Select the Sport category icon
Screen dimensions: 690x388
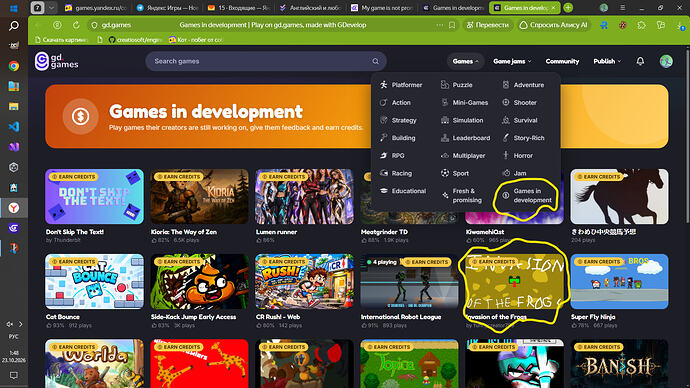[445, 173]
